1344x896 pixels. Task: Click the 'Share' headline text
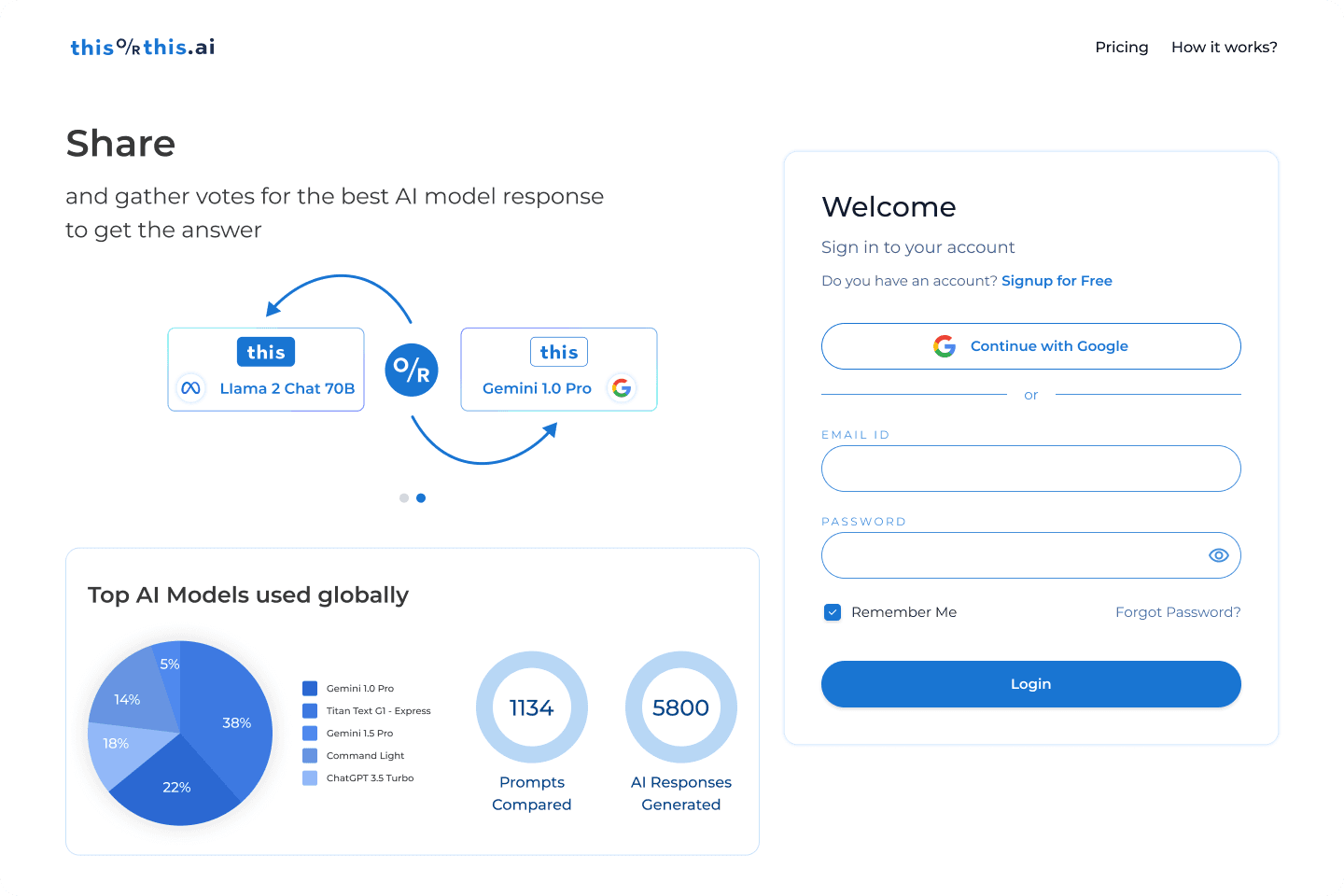coord(120,144)
